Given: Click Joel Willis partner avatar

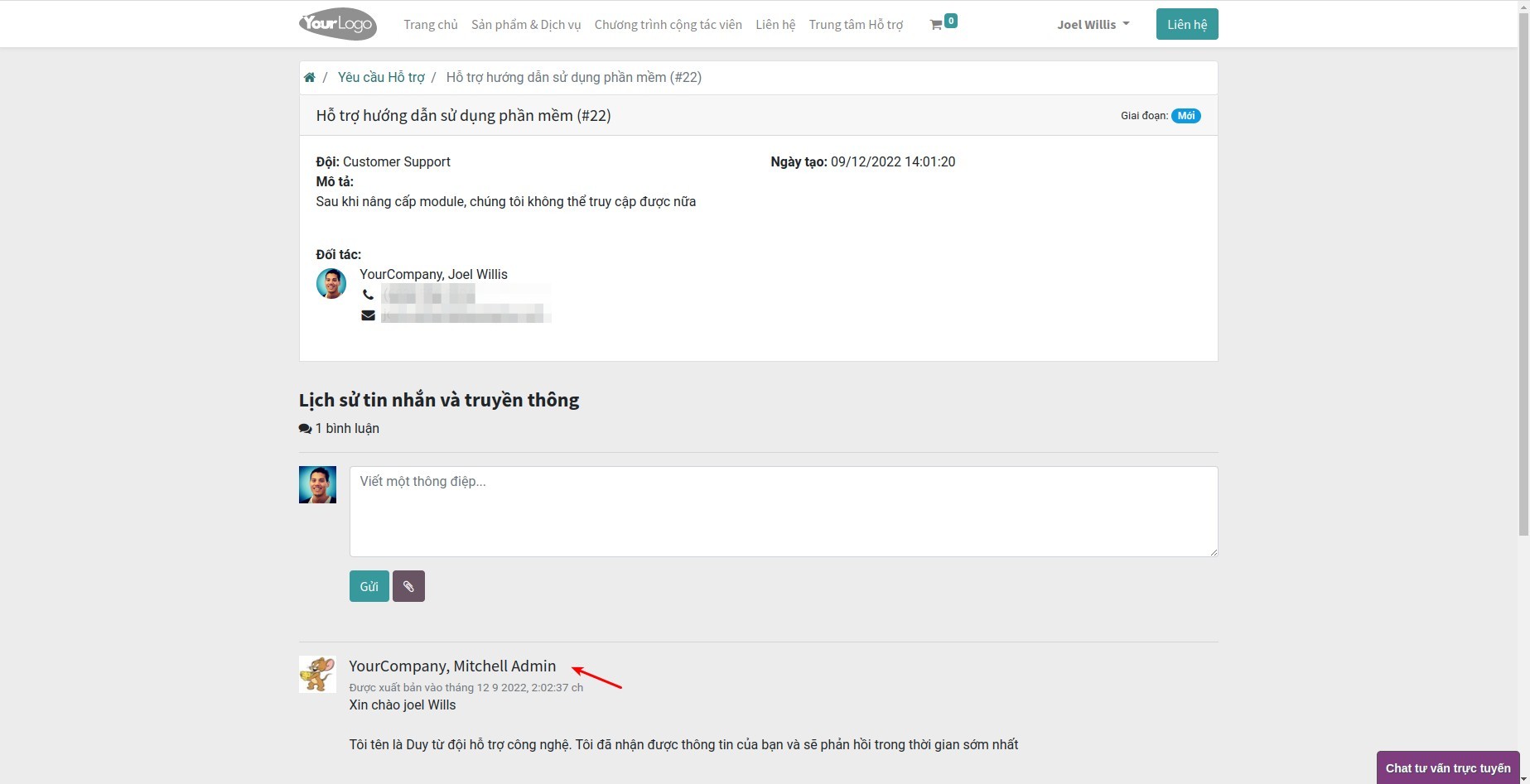Looking at the screenshot, I should (331, 284).
